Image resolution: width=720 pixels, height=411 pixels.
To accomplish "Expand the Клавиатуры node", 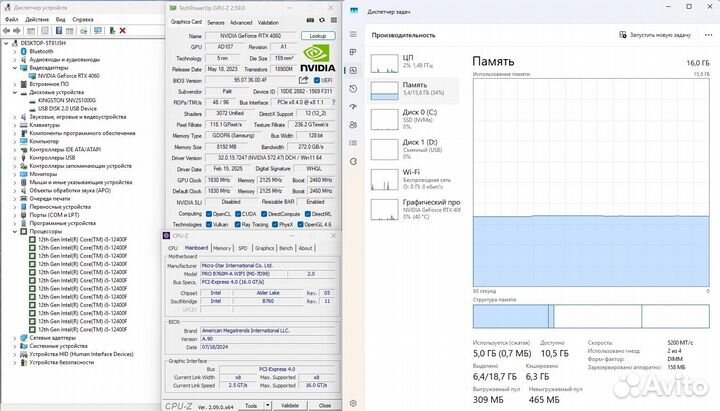I will pyautogui.click(x=15, y=125).
